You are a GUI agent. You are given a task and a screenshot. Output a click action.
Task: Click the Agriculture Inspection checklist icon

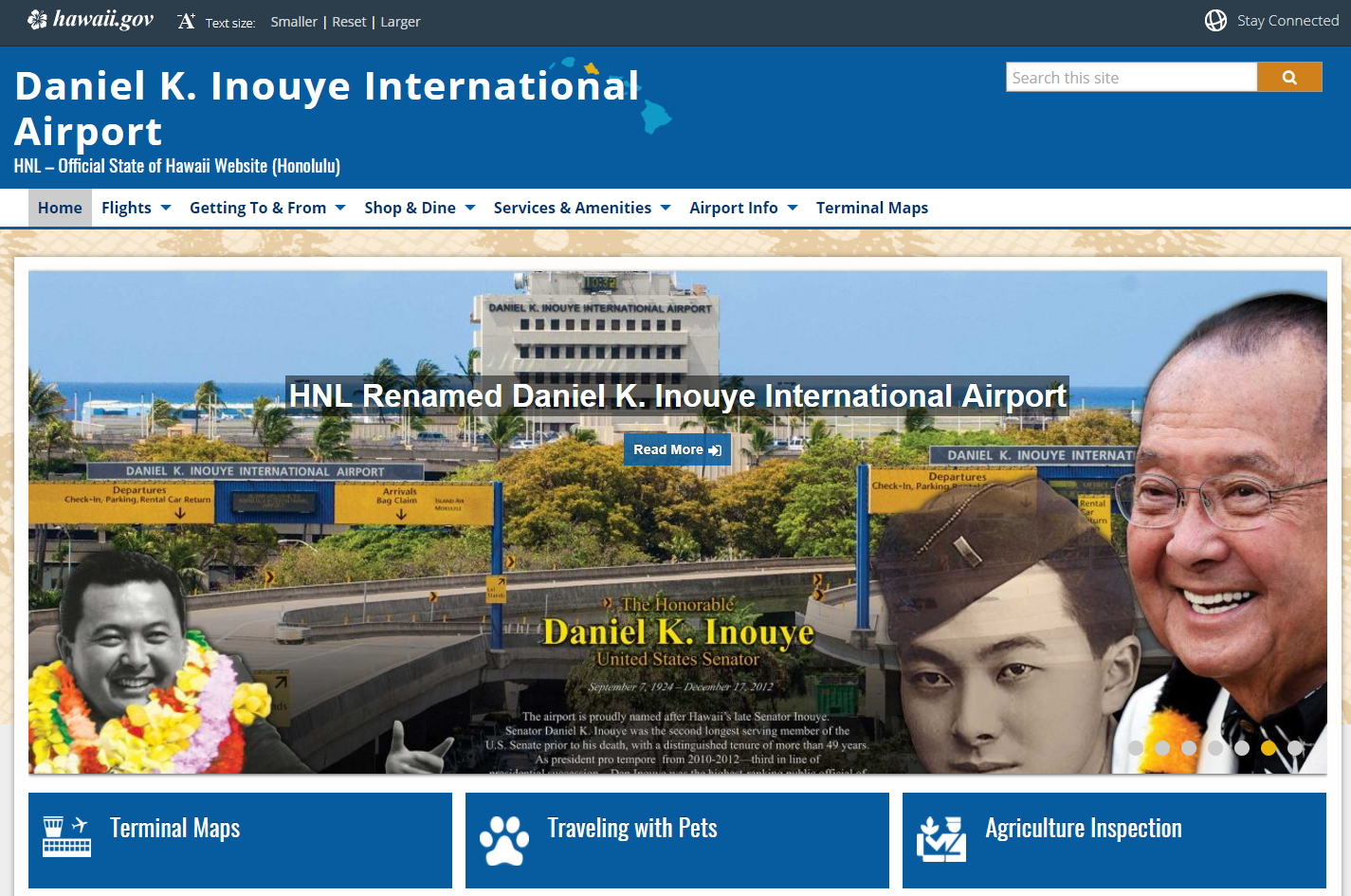(940, 838)
